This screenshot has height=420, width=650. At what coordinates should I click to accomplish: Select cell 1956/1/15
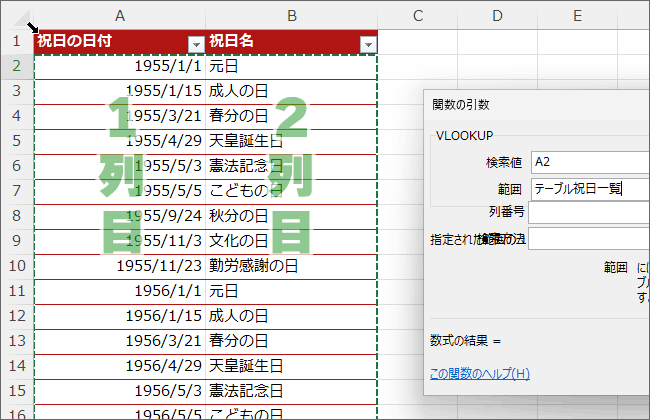[x=120, y=316]
